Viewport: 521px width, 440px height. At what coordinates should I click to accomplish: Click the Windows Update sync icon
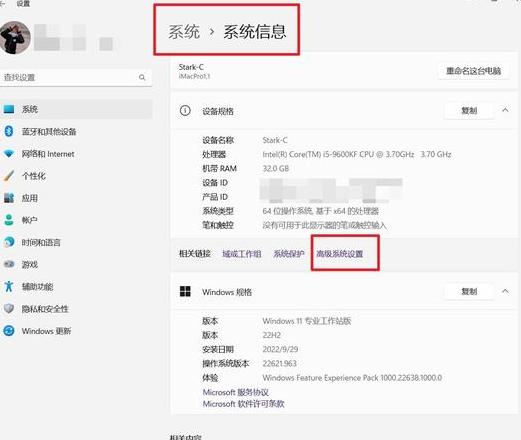(x=9, y=331)
